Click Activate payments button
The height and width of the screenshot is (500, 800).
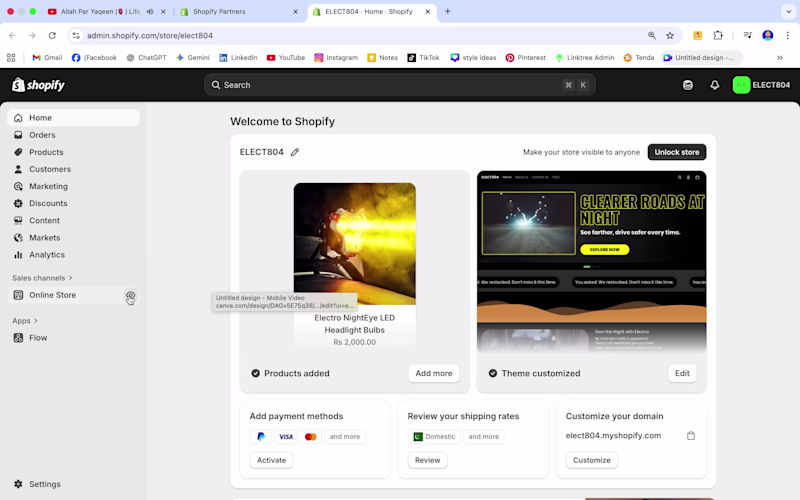click(271, 460)
